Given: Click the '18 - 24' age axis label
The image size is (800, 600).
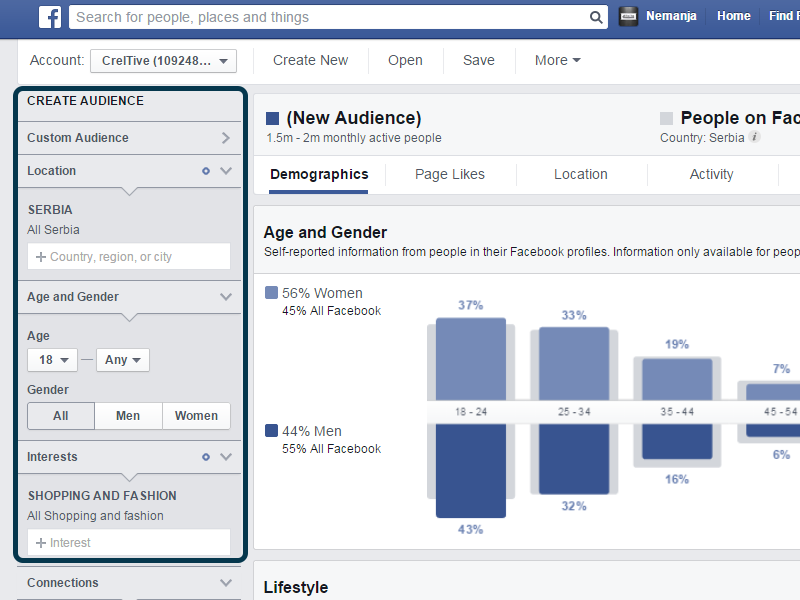Looking at the screenshot, I should click(471, 412).
